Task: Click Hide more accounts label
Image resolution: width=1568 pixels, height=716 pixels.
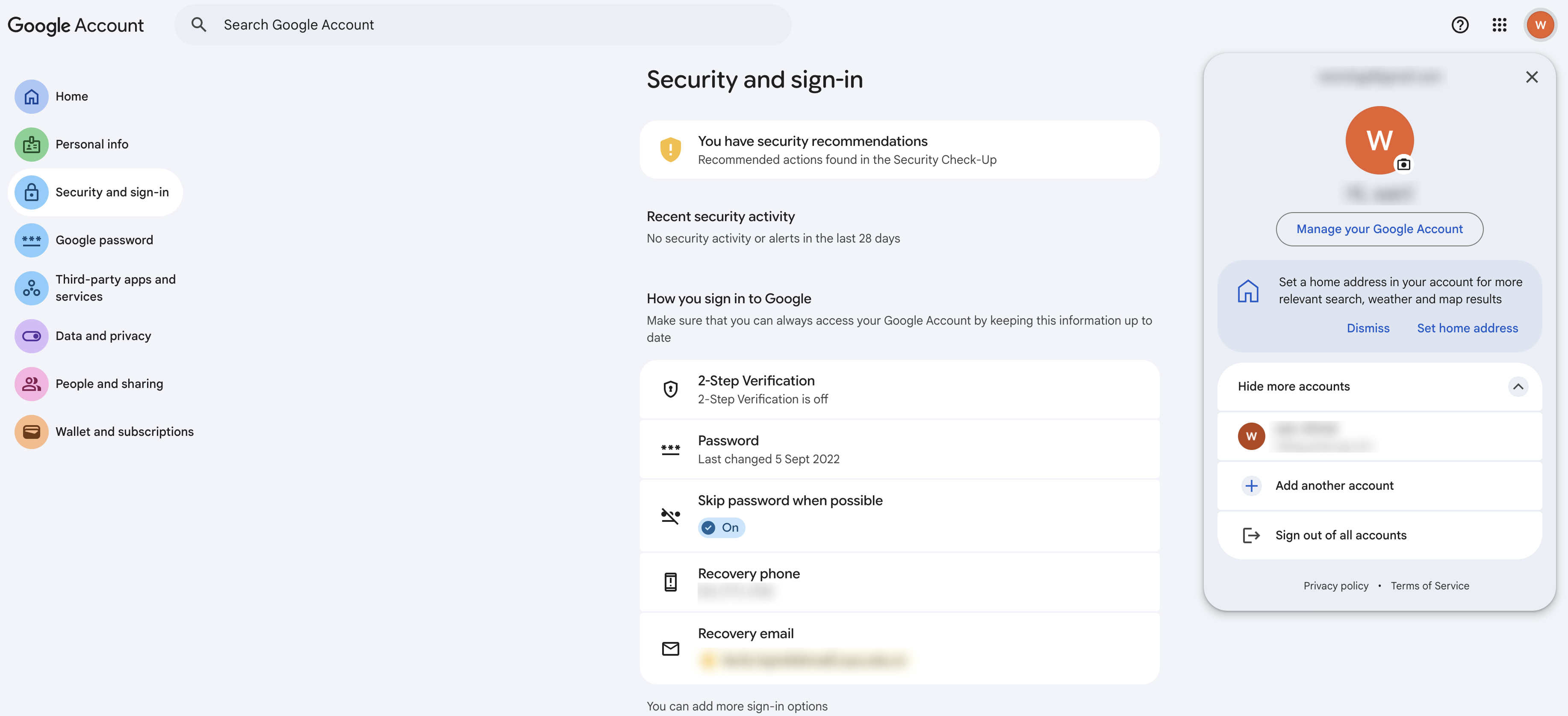Action: point(1294,387)
